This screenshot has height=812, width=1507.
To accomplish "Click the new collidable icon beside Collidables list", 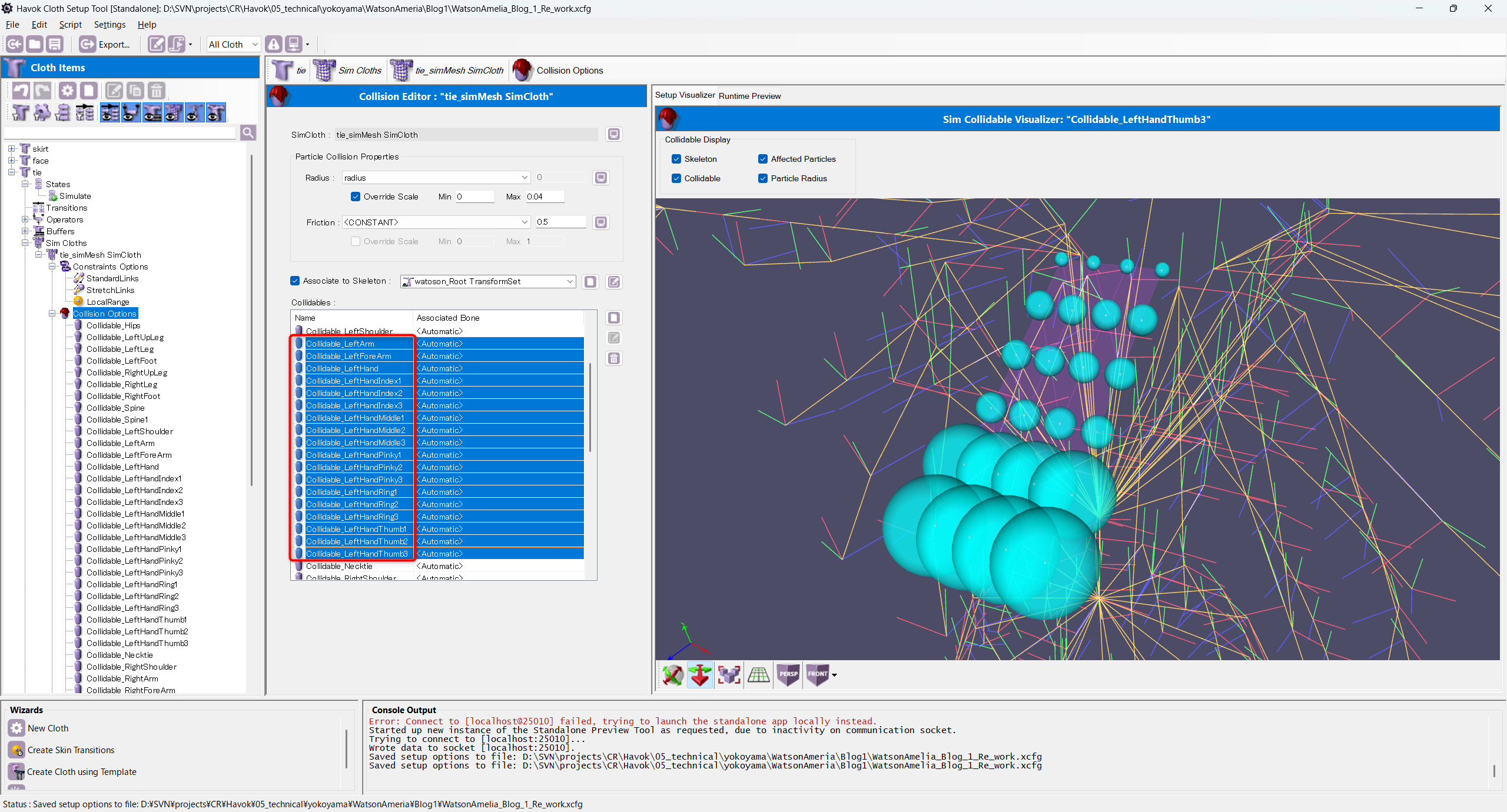I will 613,318.
